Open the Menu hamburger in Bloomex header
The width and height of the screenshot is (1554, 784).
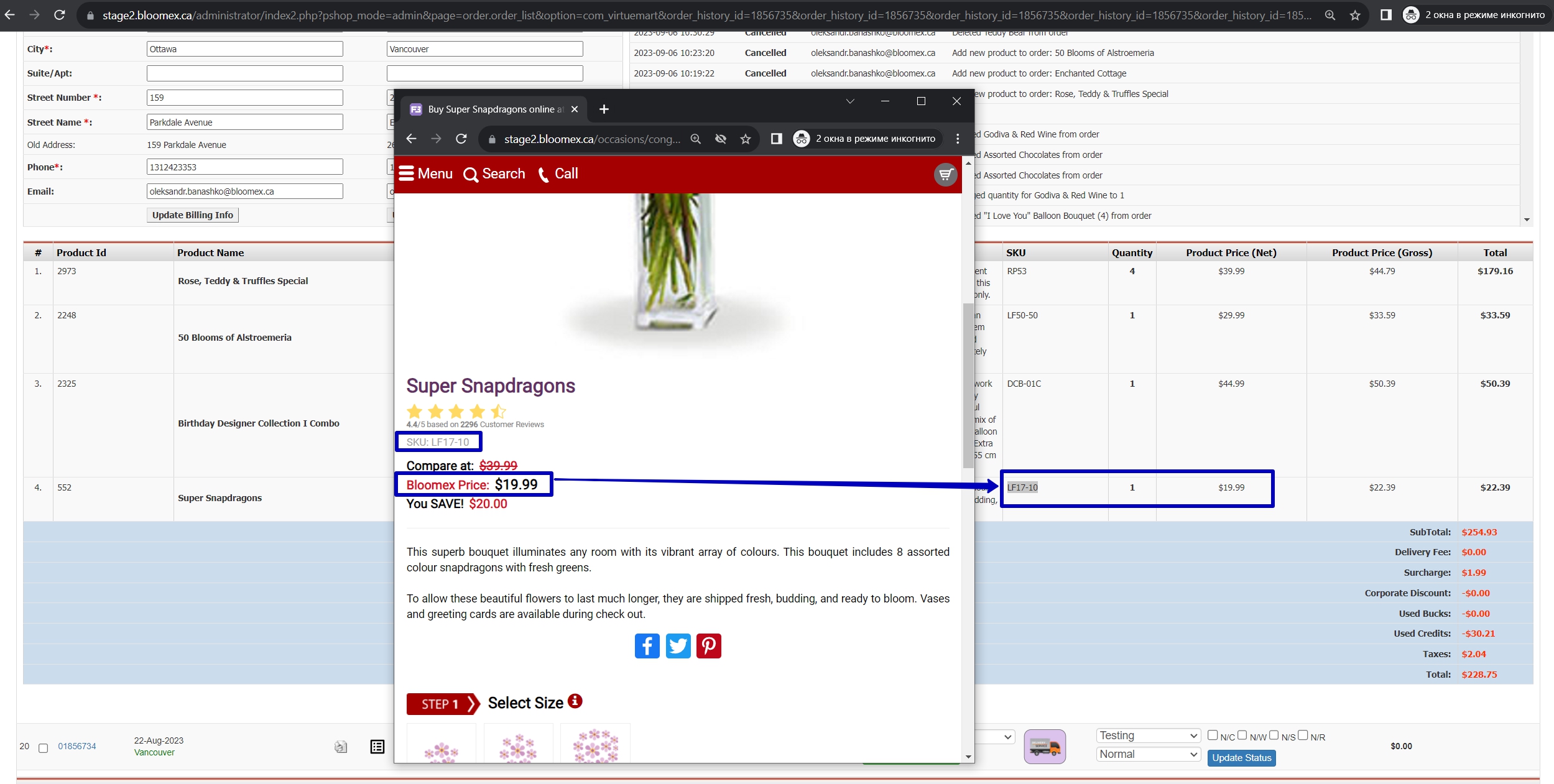point(426,173)
